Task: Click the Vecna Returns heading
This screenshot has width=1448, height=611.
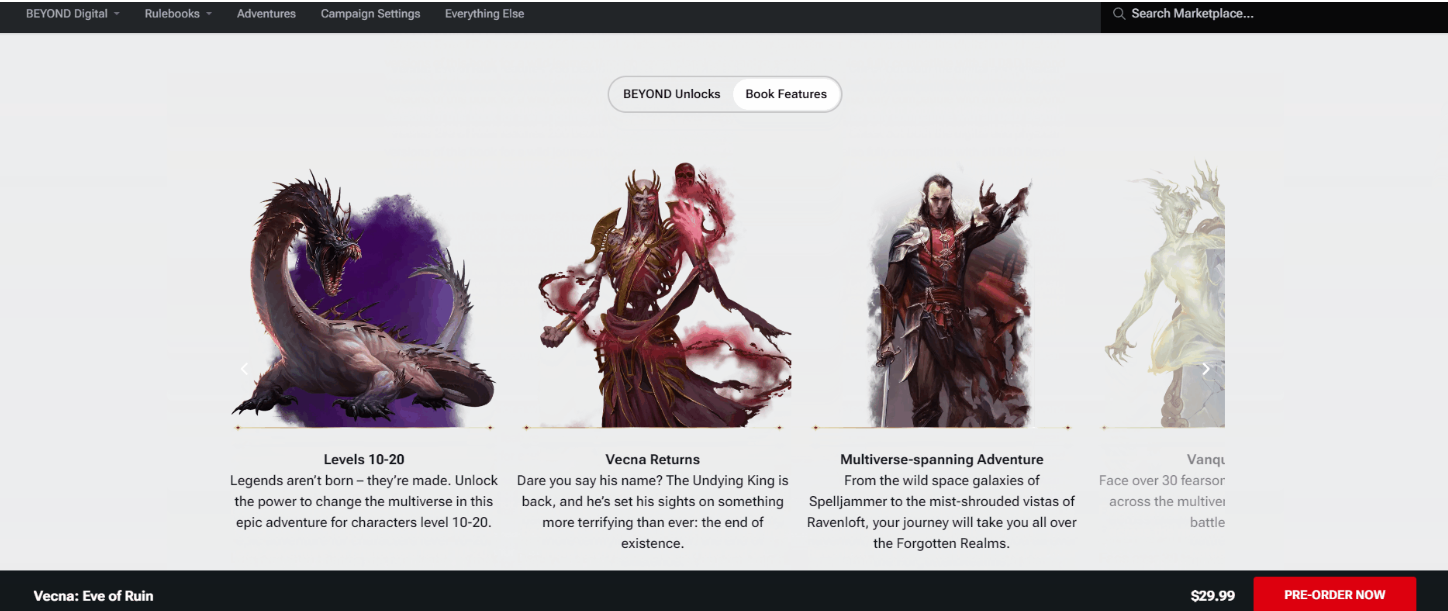Action: tap(653, 460)
